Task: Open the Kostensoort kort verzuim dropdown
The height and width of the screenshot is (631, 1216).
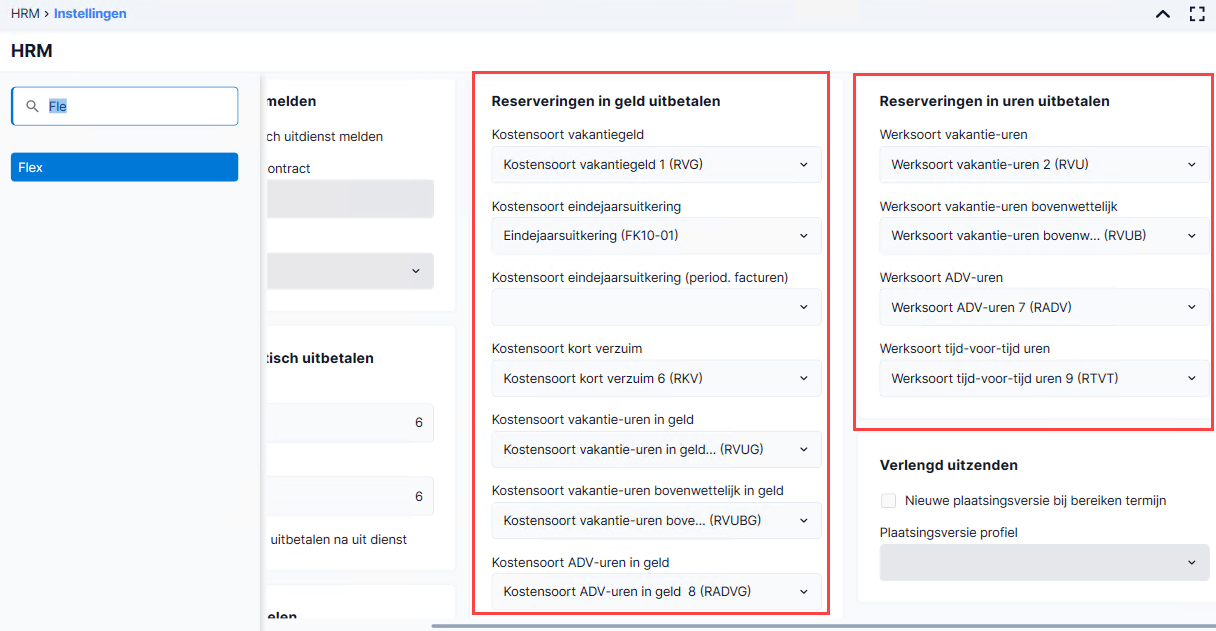Action: click(x=656, y=378)
